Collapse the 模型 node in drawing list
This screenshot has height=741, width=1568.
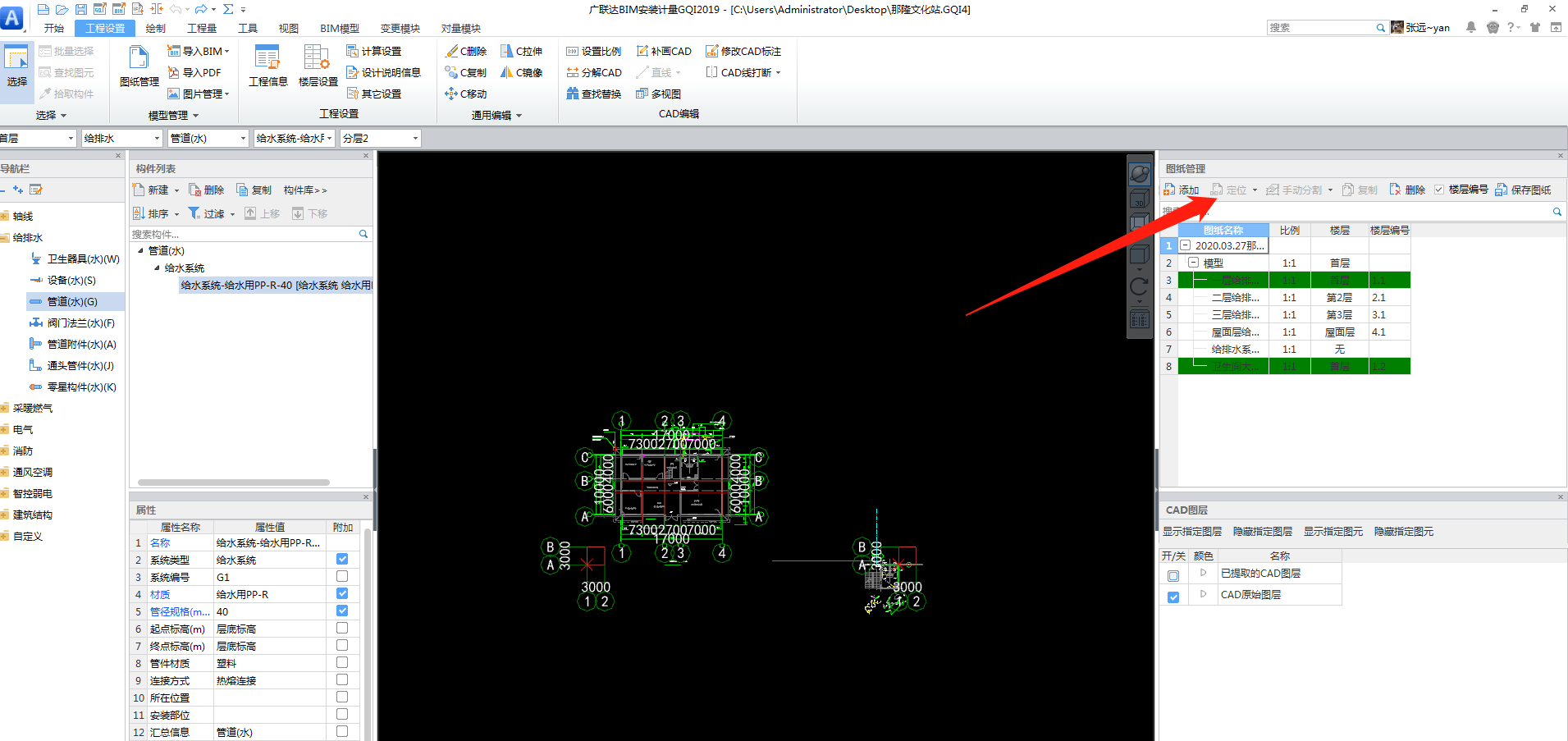pyautogui.click(x=1193, y=263)
